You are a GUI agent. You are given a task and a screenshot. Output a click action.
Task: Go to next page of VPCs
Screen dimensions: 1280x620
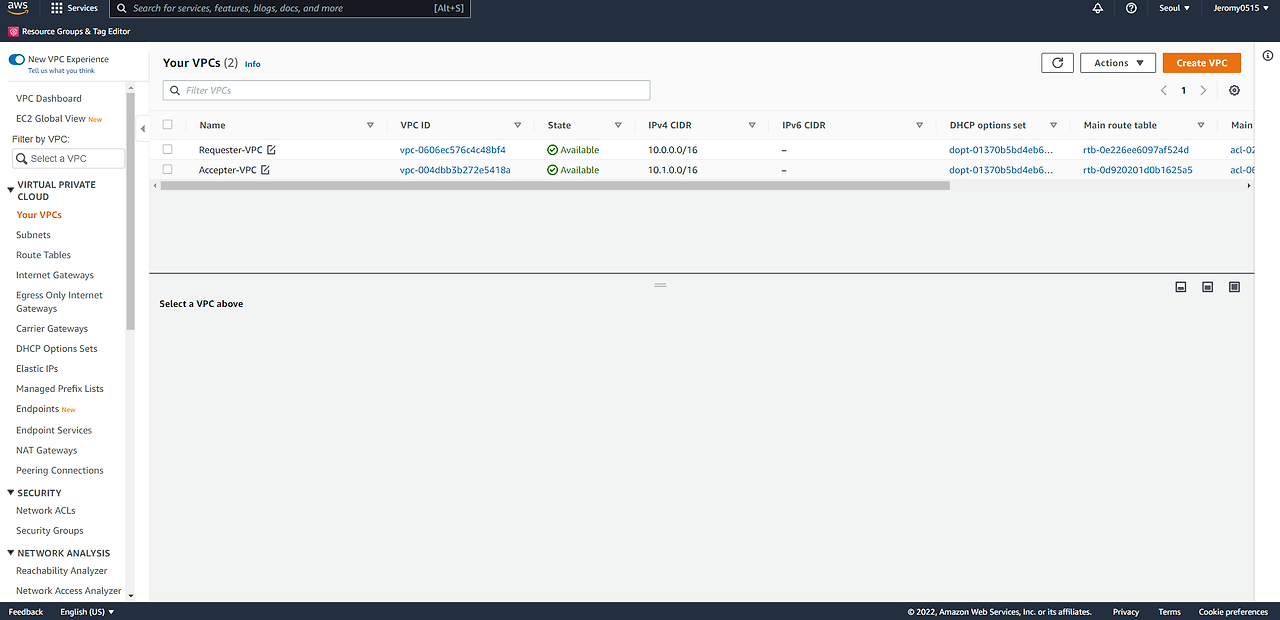(1203, 90)
